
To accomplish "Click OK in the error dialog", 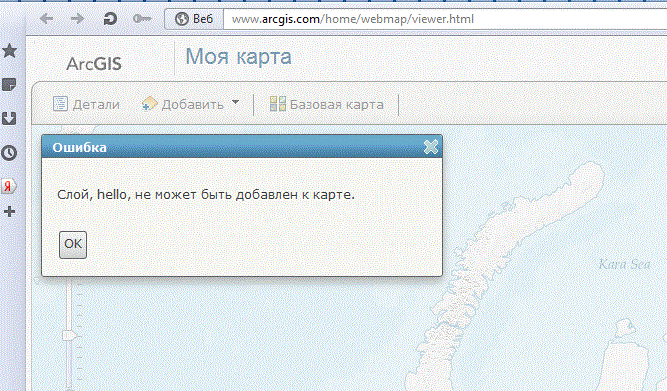I will [73, 245].
